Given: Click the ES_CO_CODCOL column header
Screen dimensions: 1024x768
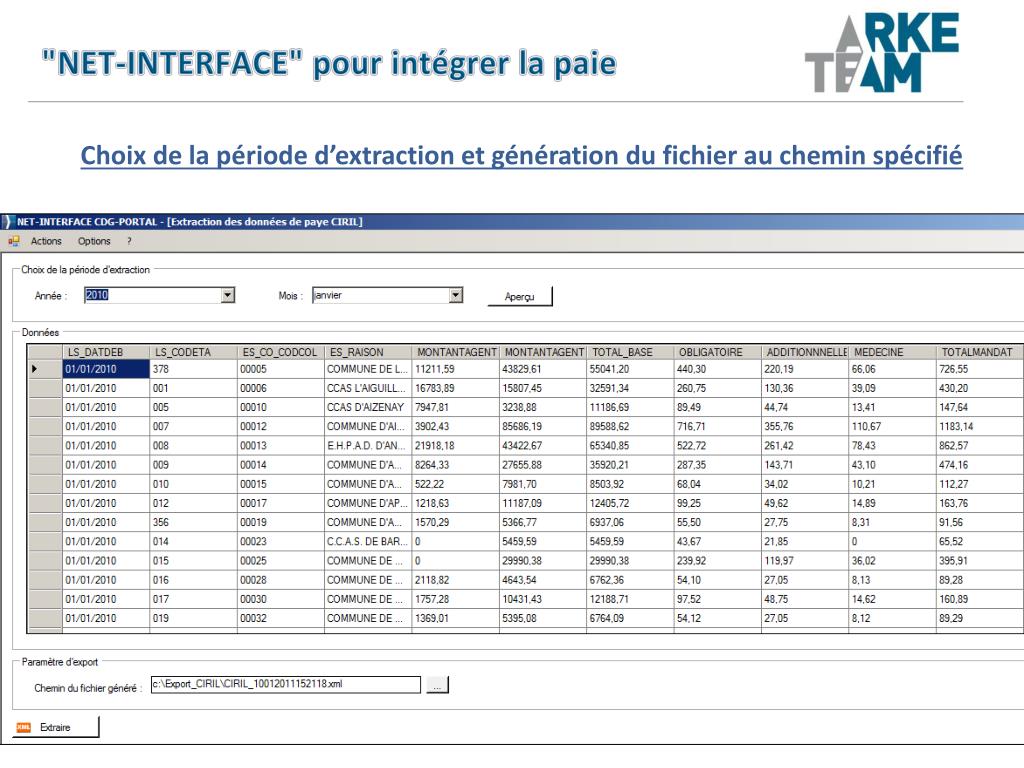Looking at the screenshot, I should (x=281, y=352).
